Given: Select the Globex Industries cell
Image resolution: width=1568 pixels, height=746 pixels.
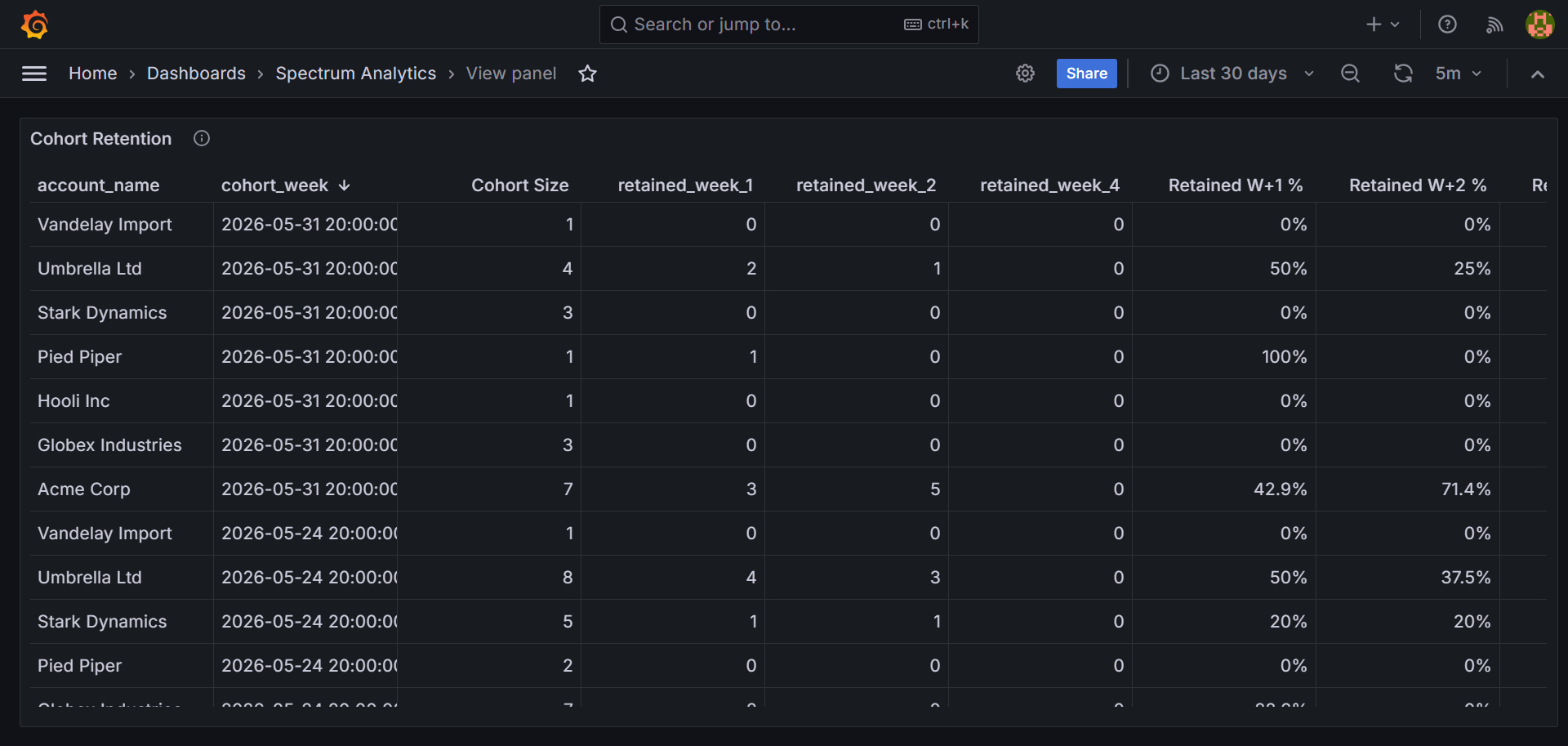Looking at the screenshot, I should pos(122,445).
